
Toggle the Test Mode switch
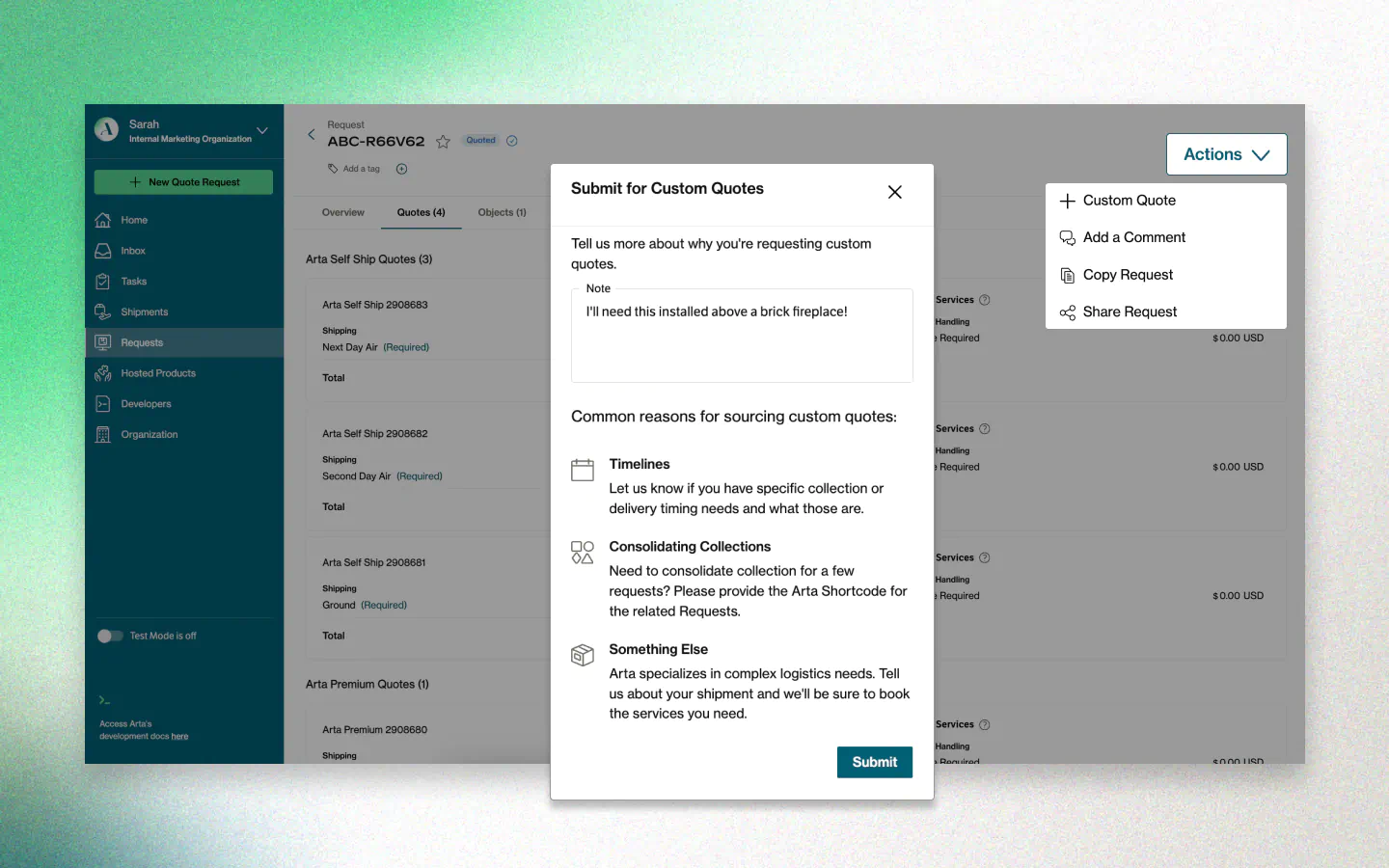pos(110,636)
